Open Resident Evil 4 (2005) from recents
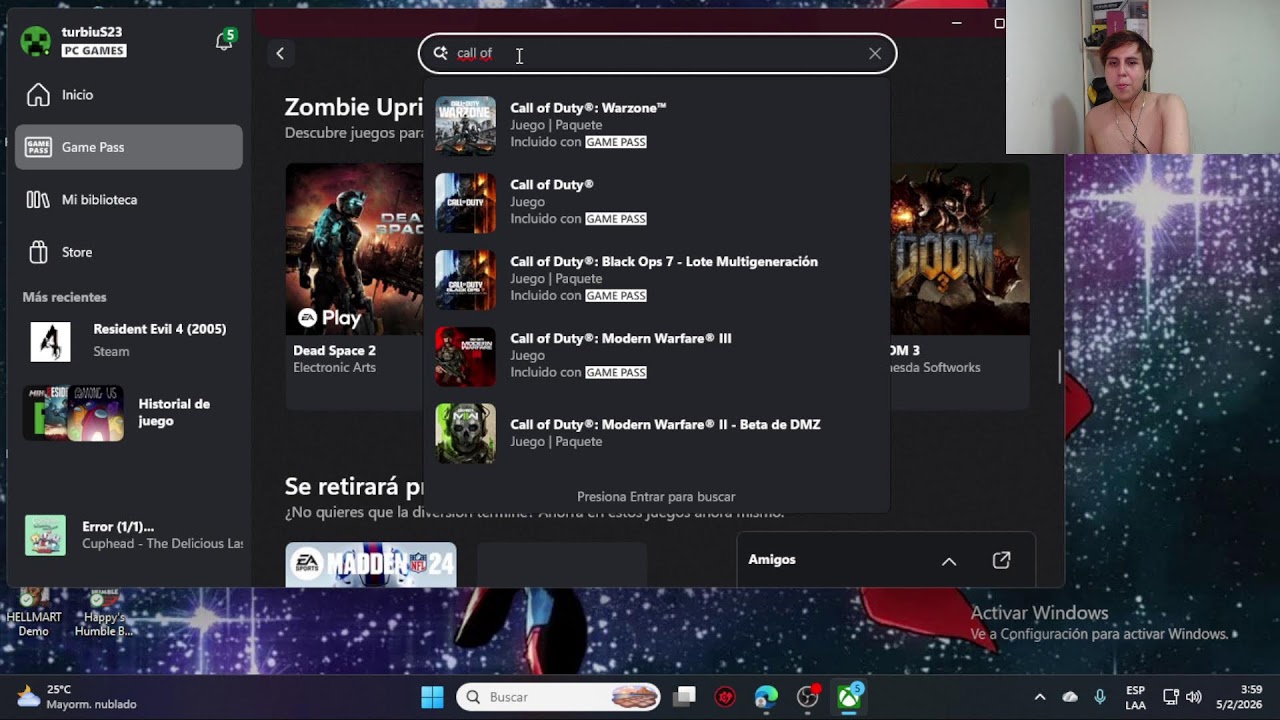The width and height of the screenshot is (1280, 720). [x=128, y=341]
